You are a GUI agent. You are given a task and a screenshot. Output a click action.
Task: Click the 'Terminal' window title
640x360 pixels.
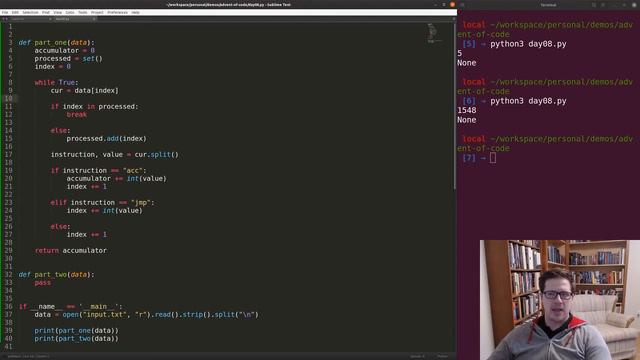548,5
